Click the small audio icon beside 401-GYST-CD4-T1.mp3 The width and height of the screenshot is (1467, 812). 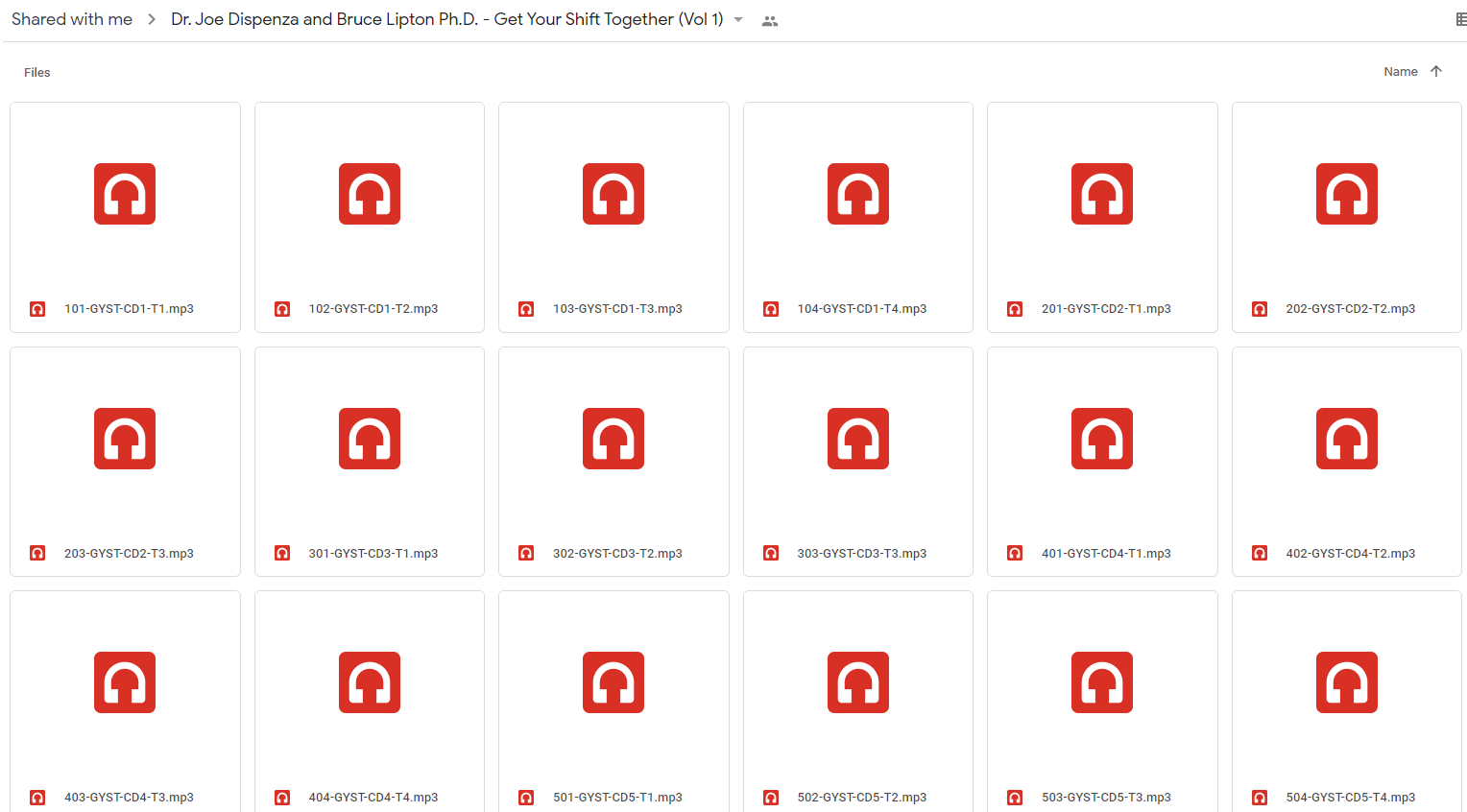tap(1015, 553)
